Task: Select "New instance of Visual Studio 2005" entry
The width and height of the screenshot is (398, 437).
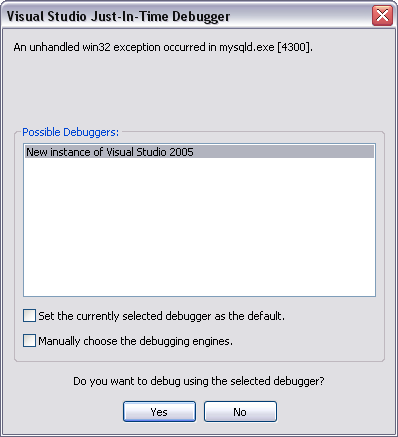Action: pyautogui.click(x=199, y=152)
